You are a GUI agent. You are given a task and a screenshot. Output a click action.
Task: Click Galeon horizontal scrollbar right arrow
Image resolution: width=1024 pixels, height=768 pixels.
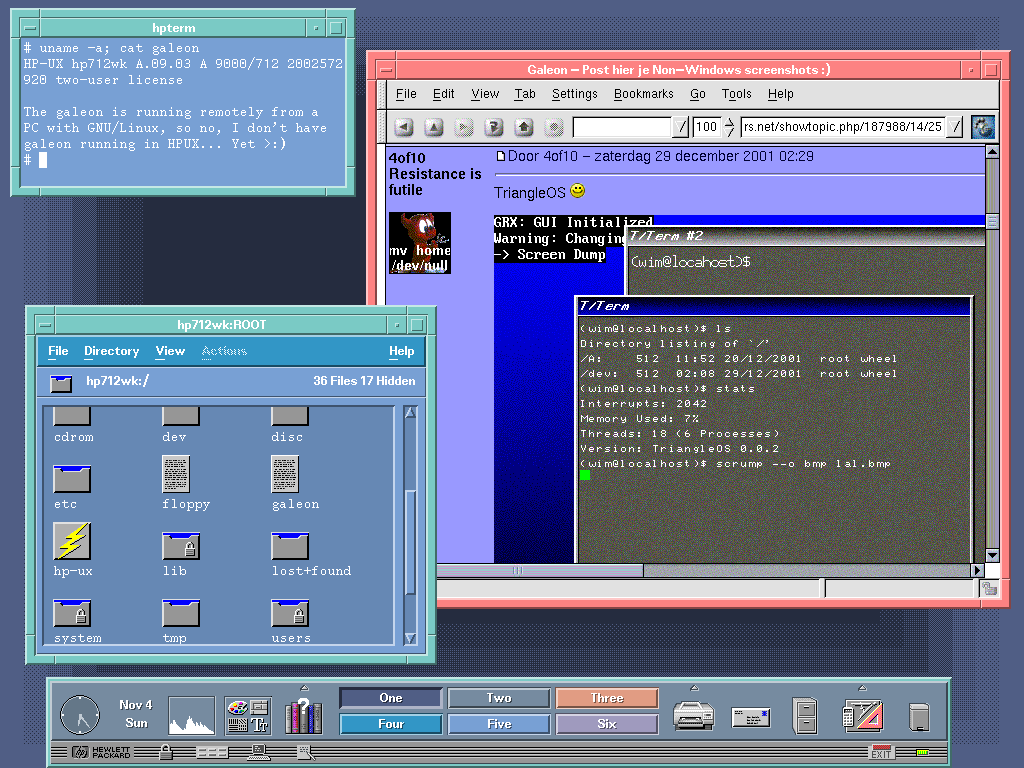tap(978, 570)
